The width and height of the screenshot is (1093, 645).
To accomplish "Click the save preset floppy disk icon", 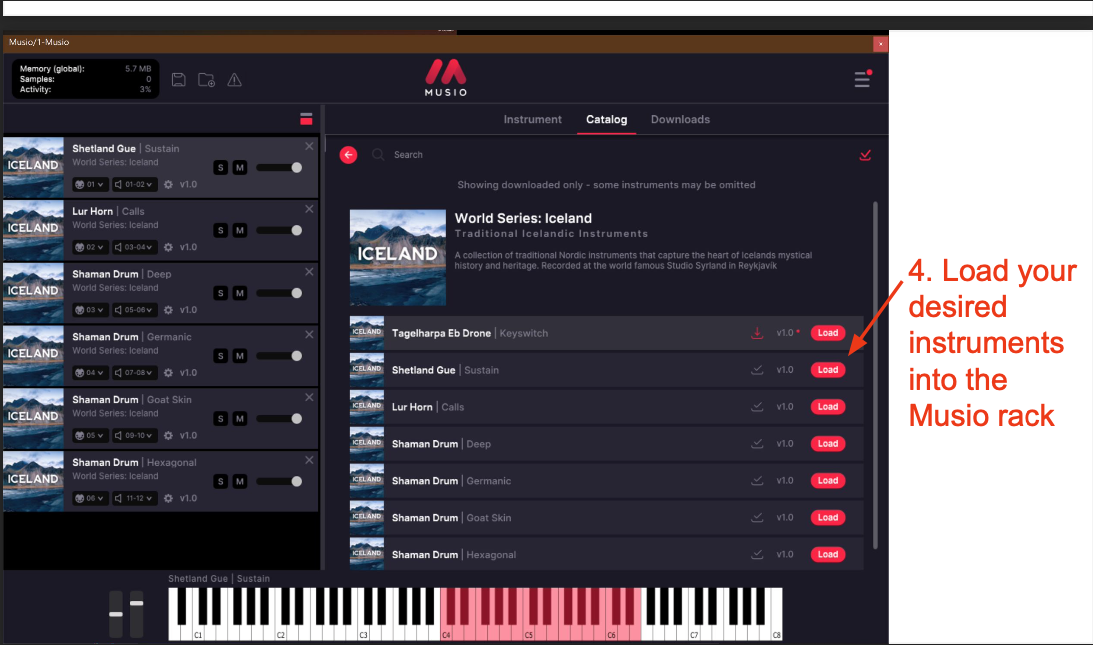I will click(178, 79).
